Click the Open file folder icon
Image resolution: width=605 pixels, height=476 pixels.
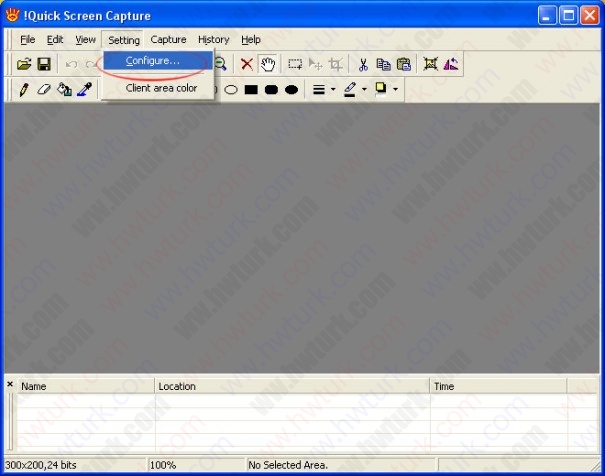coord(24,64)
